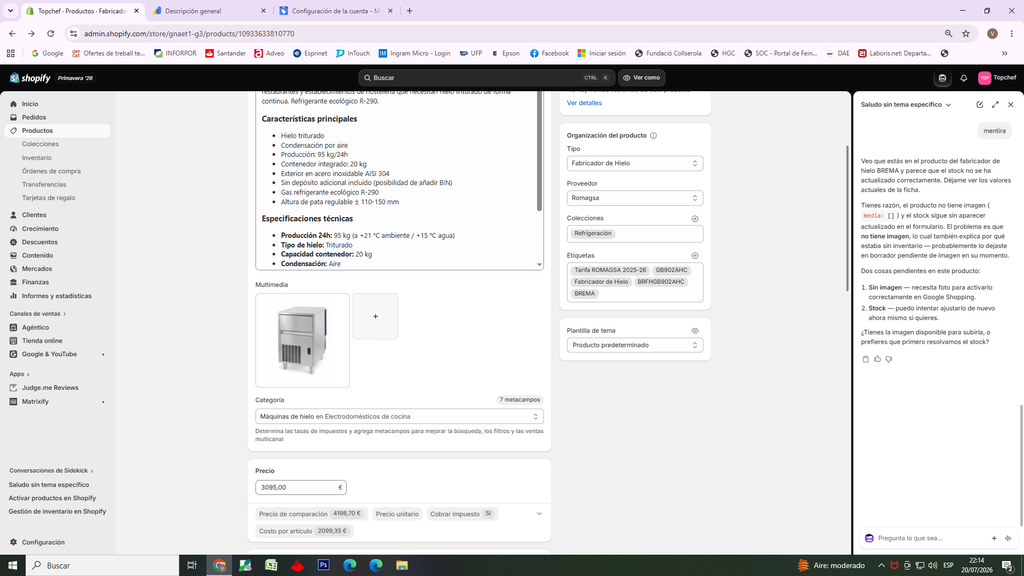The image size is (1024, 576).
Task: Open Informes y estadísticas
Action: point(56,296)
